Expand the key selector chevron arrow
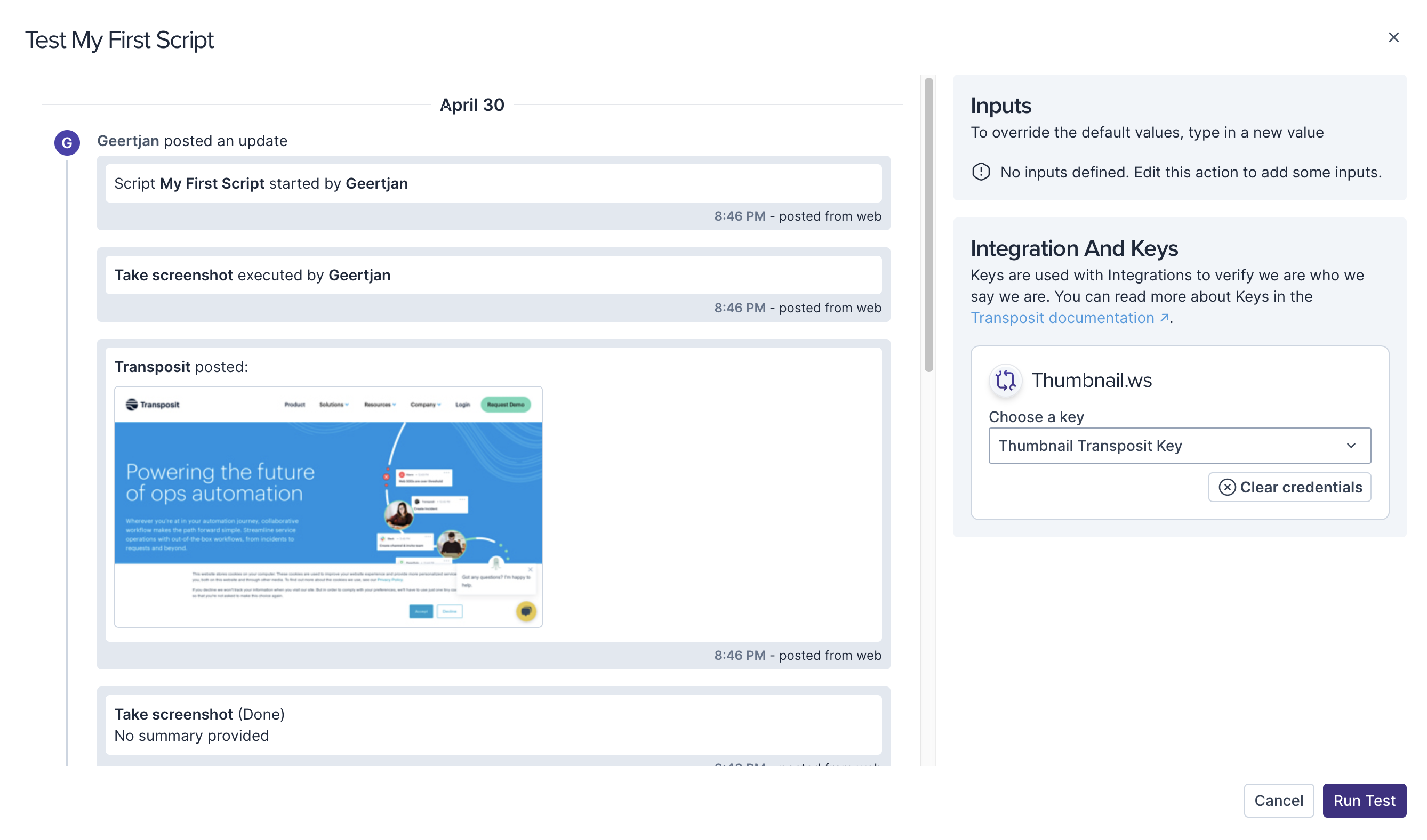Viewport: 1427px width, 840px height. click(x=1351, y=446)
